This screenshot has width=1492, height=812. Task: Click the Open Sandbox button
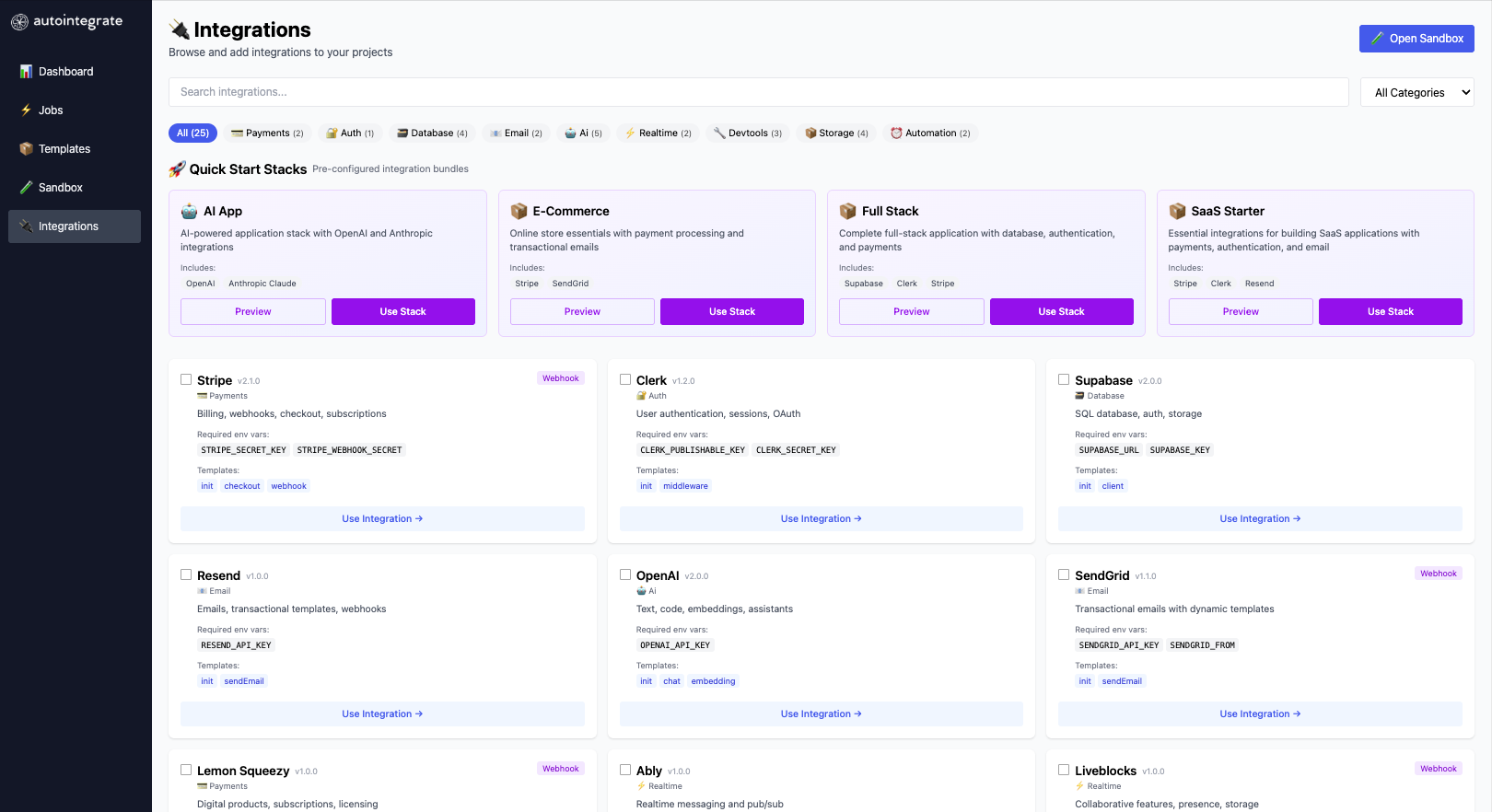click(x=1416, y=39)
